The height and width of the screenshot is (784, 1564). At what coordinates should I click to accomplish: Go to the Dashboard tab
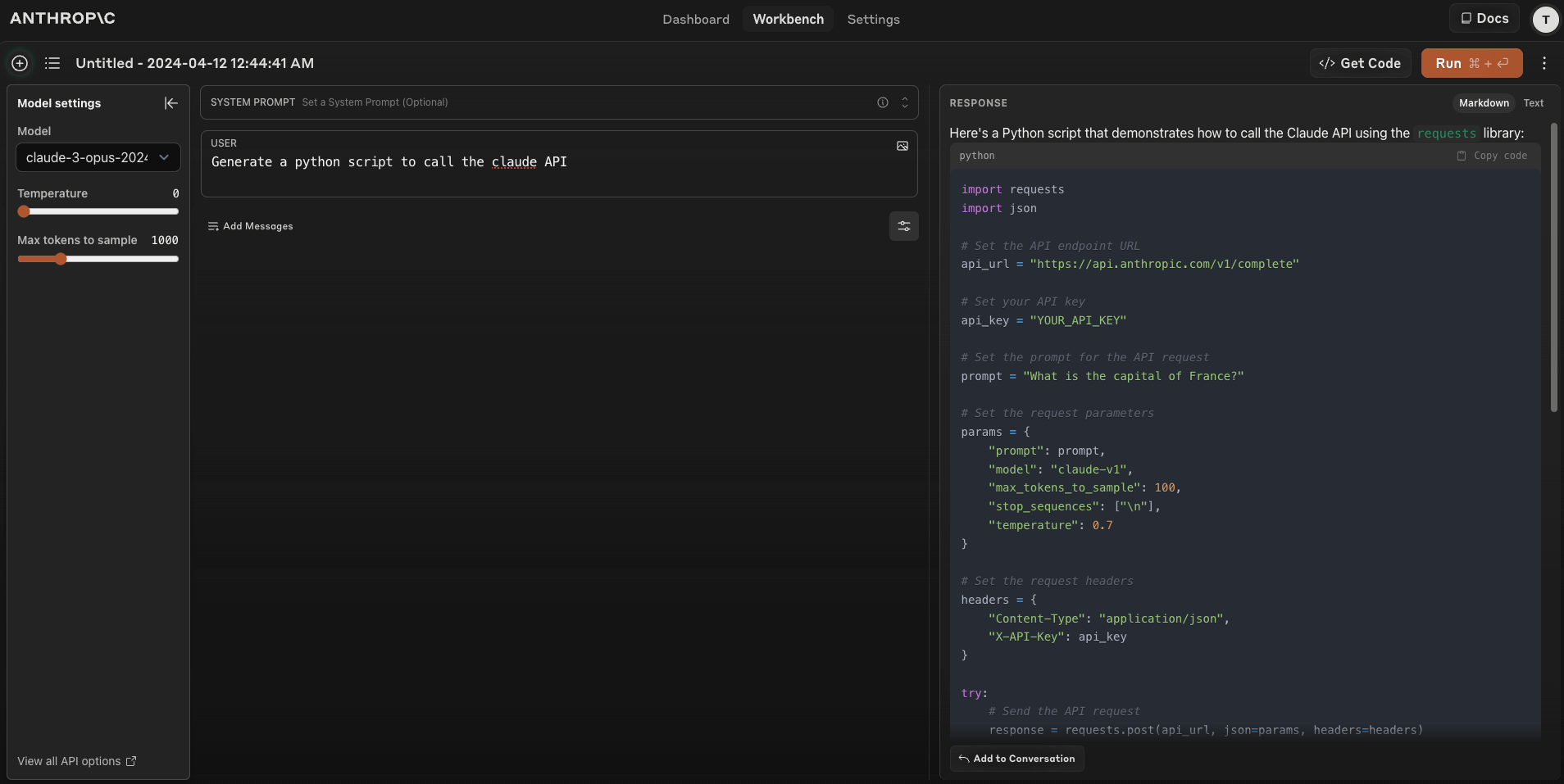point(696,19)
